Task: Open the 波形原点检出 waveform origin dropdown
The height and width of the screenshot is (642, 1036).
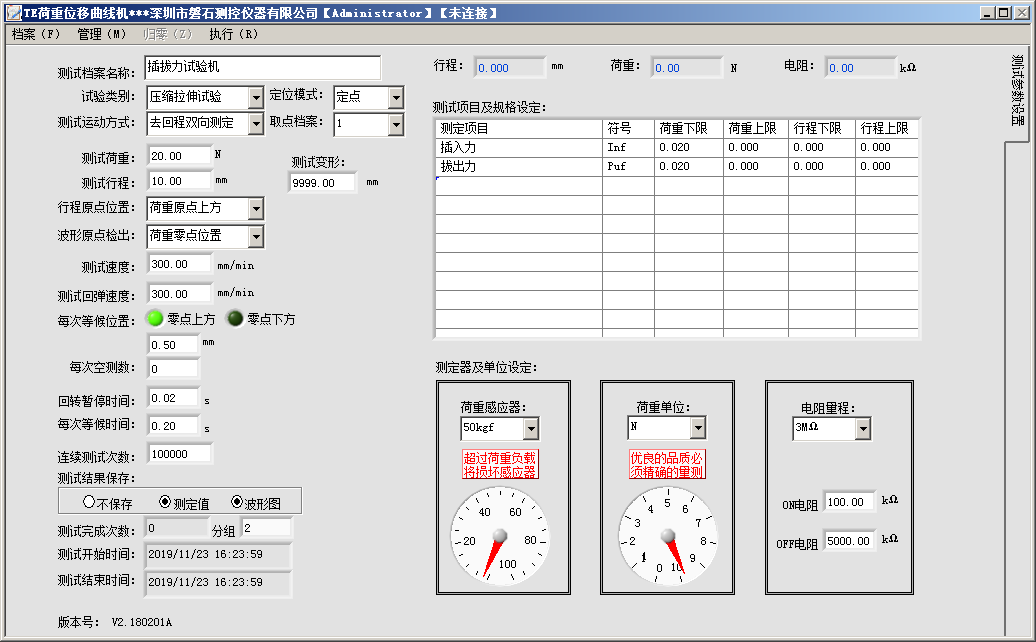Action: pyautogui.click(x=257, y=236)
